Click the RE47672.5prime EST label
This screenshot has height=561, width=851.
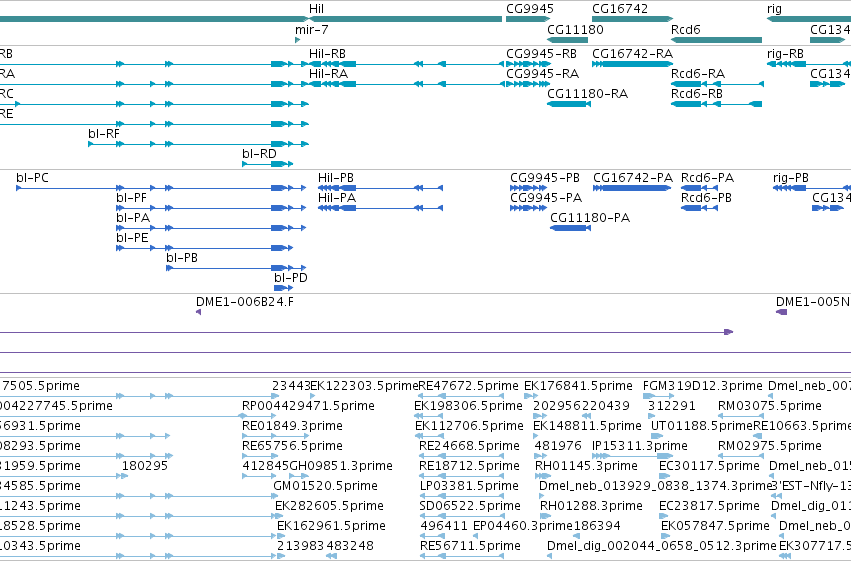(x=468, y=386)
